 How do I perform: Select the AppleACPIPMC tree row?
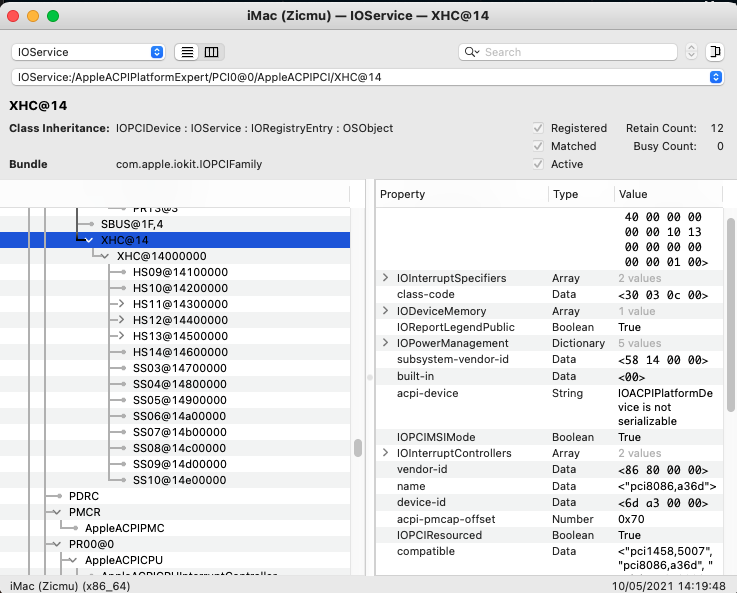[175, 528]
